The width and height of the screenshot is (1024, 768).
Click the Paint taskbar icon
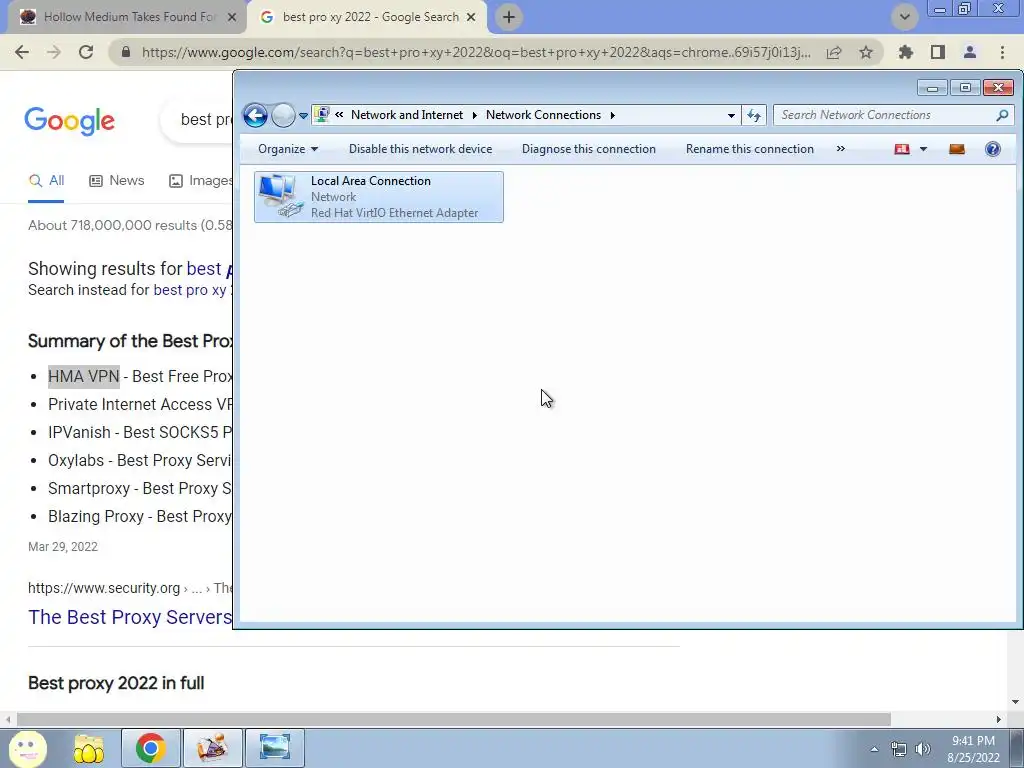click(213, 748)
